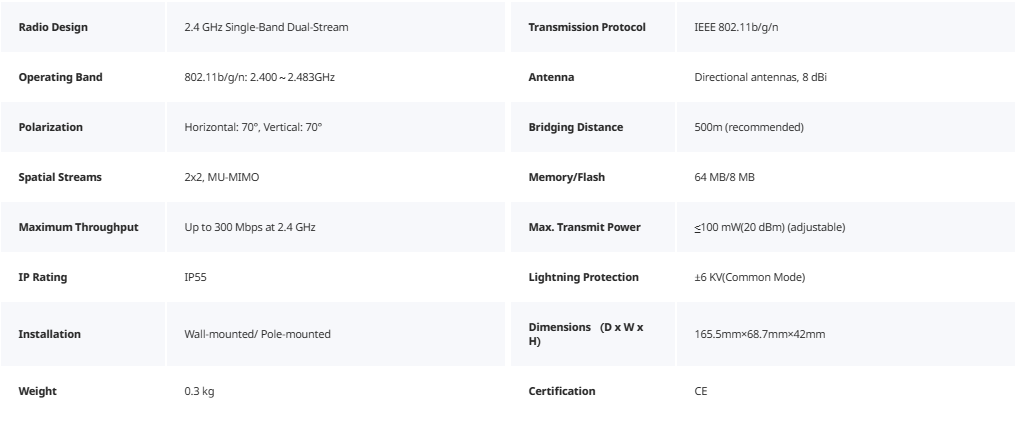
Task: Click the Transmission Protocol label
Action: (586, 27)
